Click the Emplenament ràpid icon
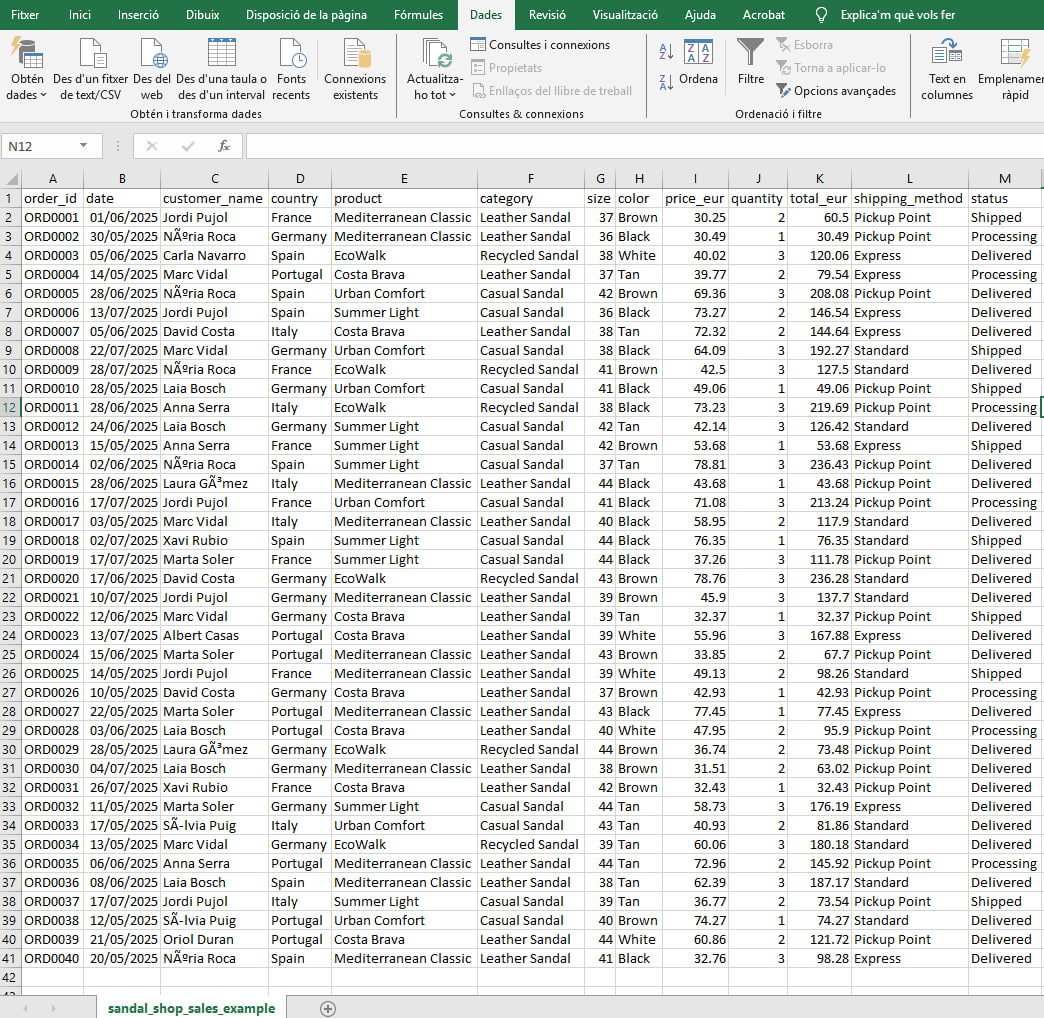Viewport: 1044px width, 1018px height. 1015,53
